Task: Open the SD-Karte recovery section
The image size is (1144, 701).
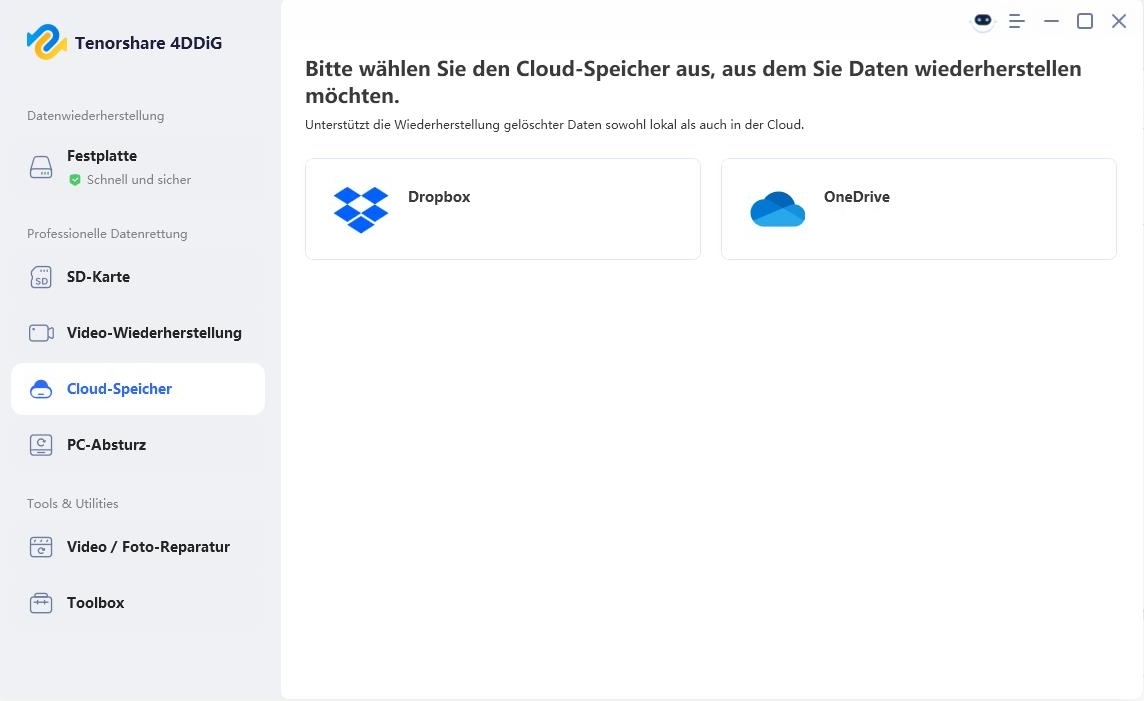Action: (x=98, y=277)
